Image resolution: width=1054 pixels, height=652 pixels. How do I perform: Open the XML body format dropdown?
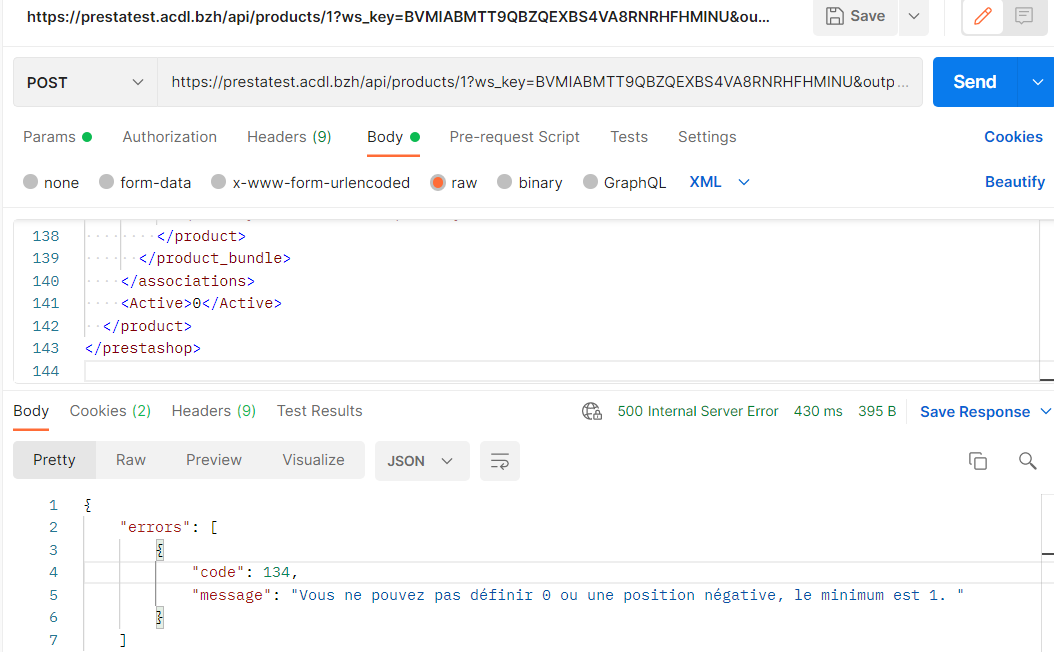coord(716,182)
